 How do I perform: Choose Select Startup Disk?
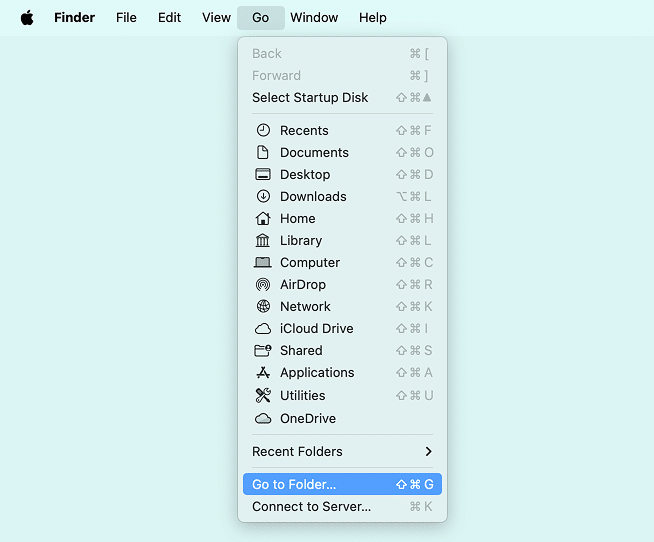click(x=342, y=98)
